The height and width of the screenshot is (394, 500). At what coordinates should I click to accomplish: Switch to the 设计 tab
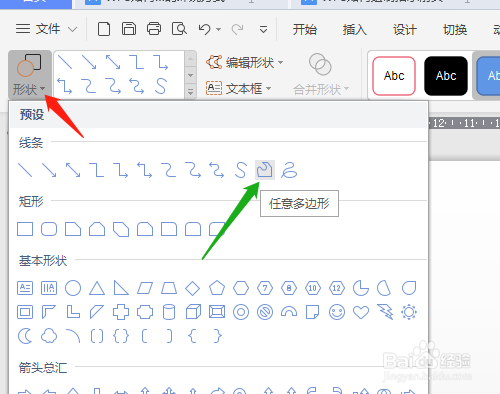(x=405, y=30)
